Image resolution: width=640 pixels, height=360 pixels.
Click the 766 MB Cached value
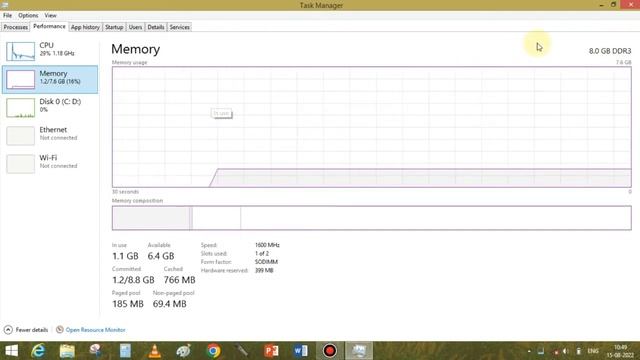coord(179,280)
